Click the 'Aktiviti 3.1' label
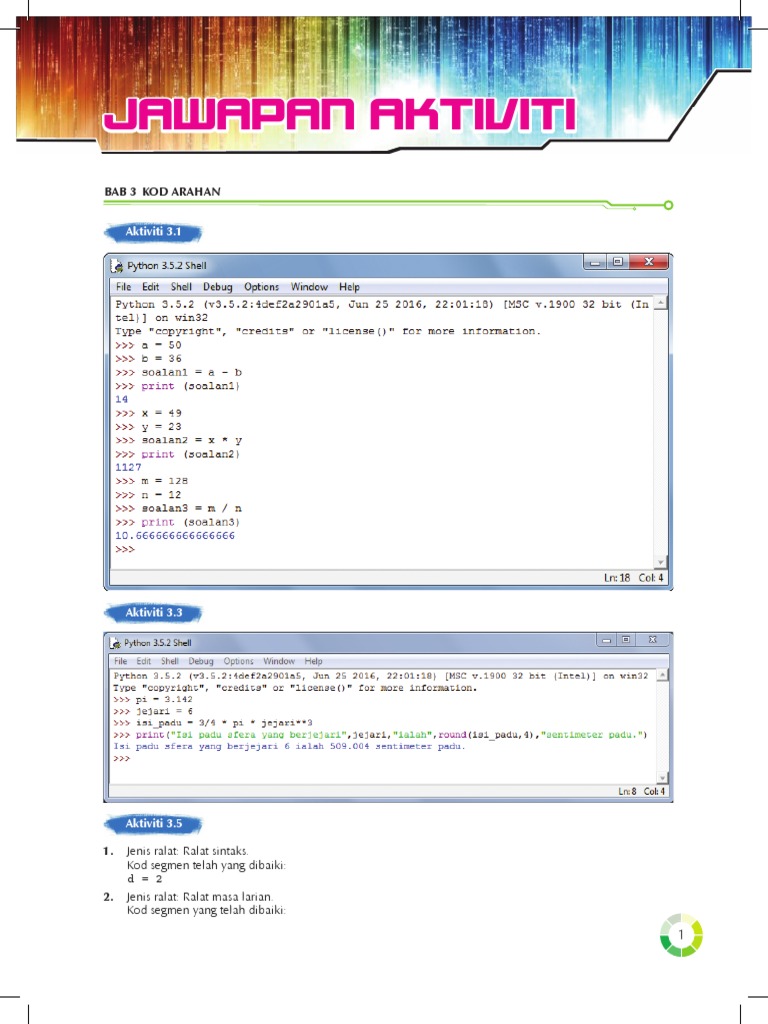 click(x=153, y=232)
